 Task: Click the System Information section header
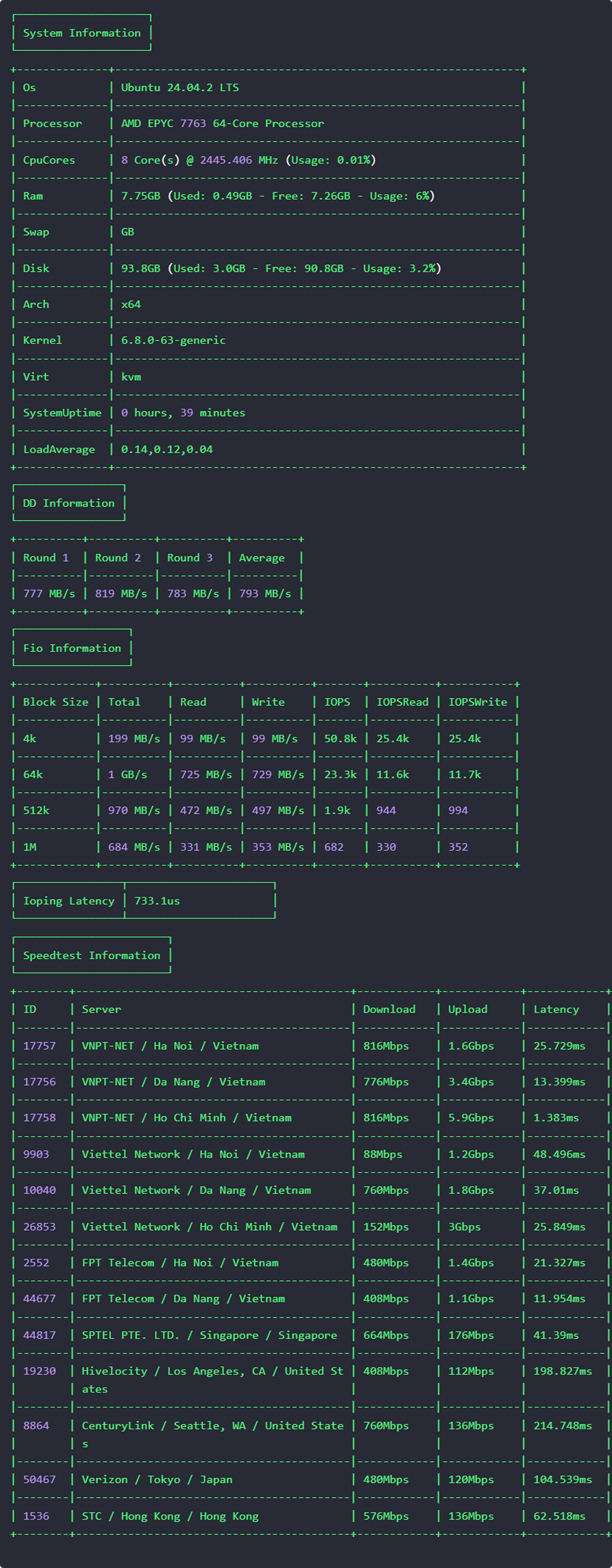coord(82,33)
